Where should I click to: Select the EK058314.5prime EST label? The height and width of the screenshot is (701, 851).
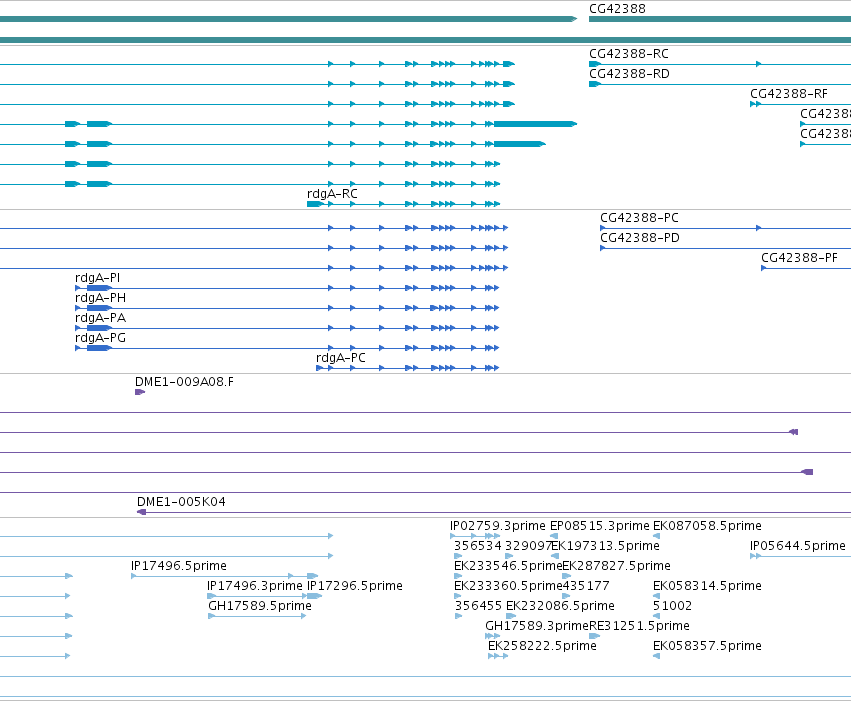point(707,586)
